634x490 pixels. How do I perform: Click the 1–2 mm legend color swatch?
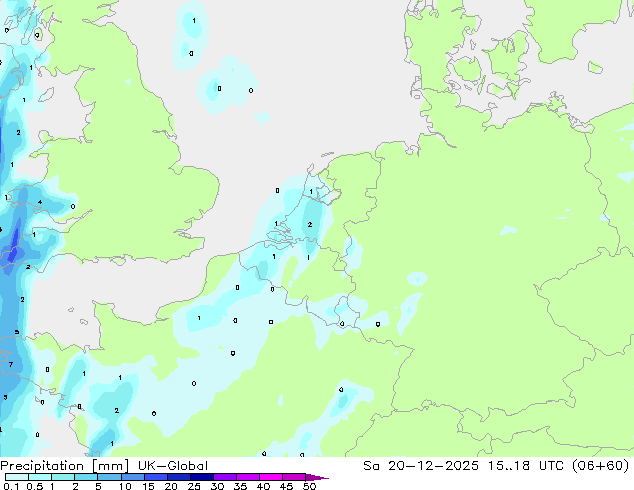point(63,477)
